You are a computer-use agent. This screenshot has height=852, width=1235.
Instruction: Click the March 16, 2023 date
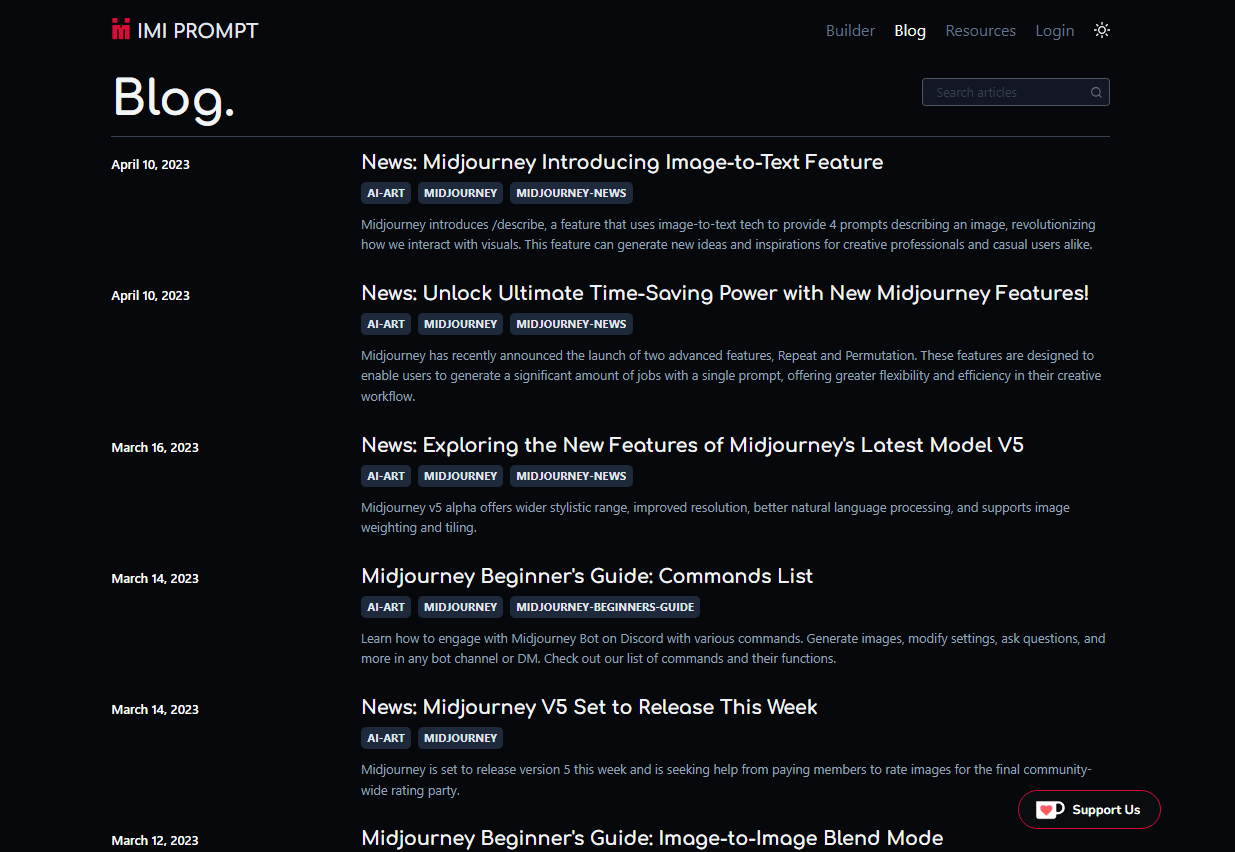[155, 448]
